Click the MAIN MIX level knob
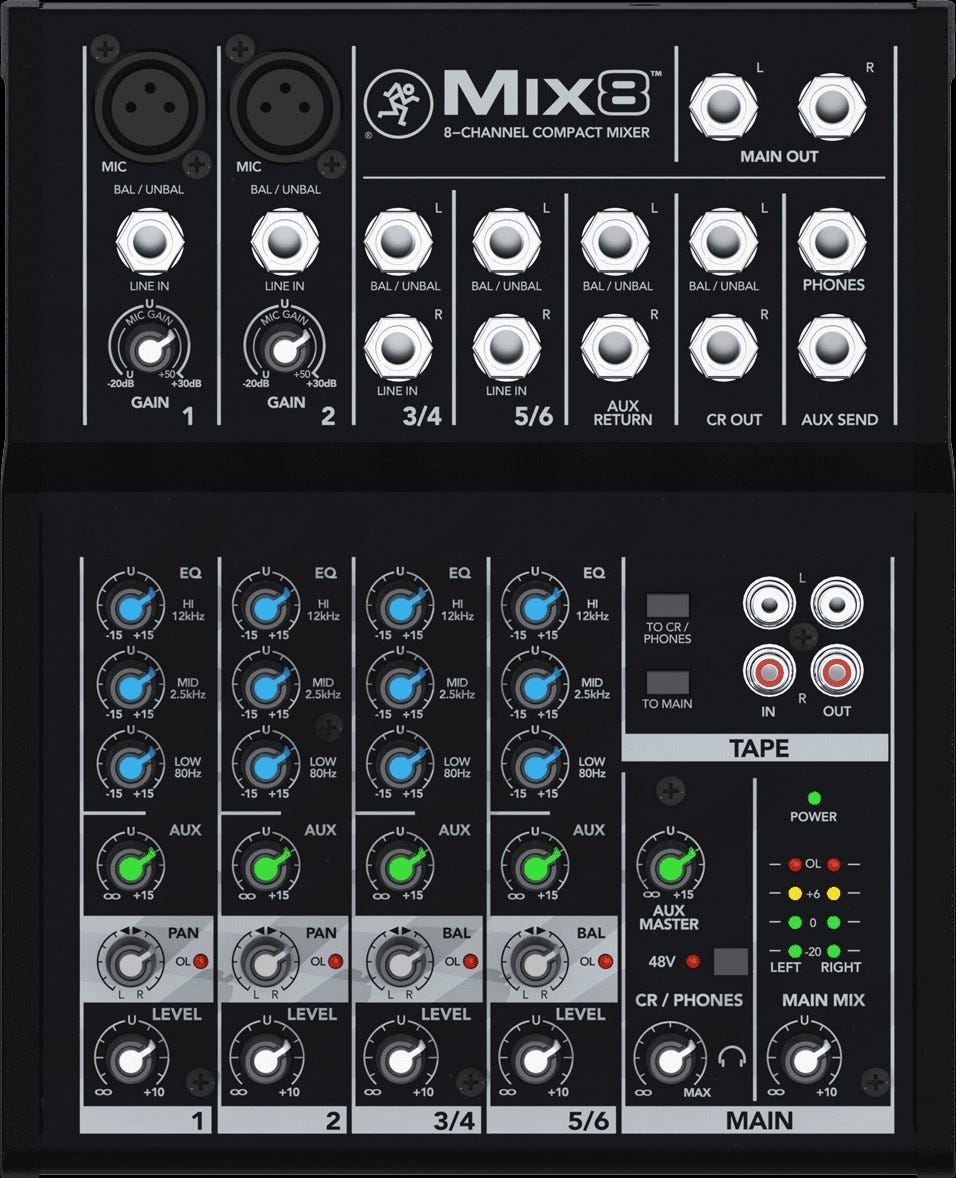The image size is (956, 1178). click(x=804, y=1060)
